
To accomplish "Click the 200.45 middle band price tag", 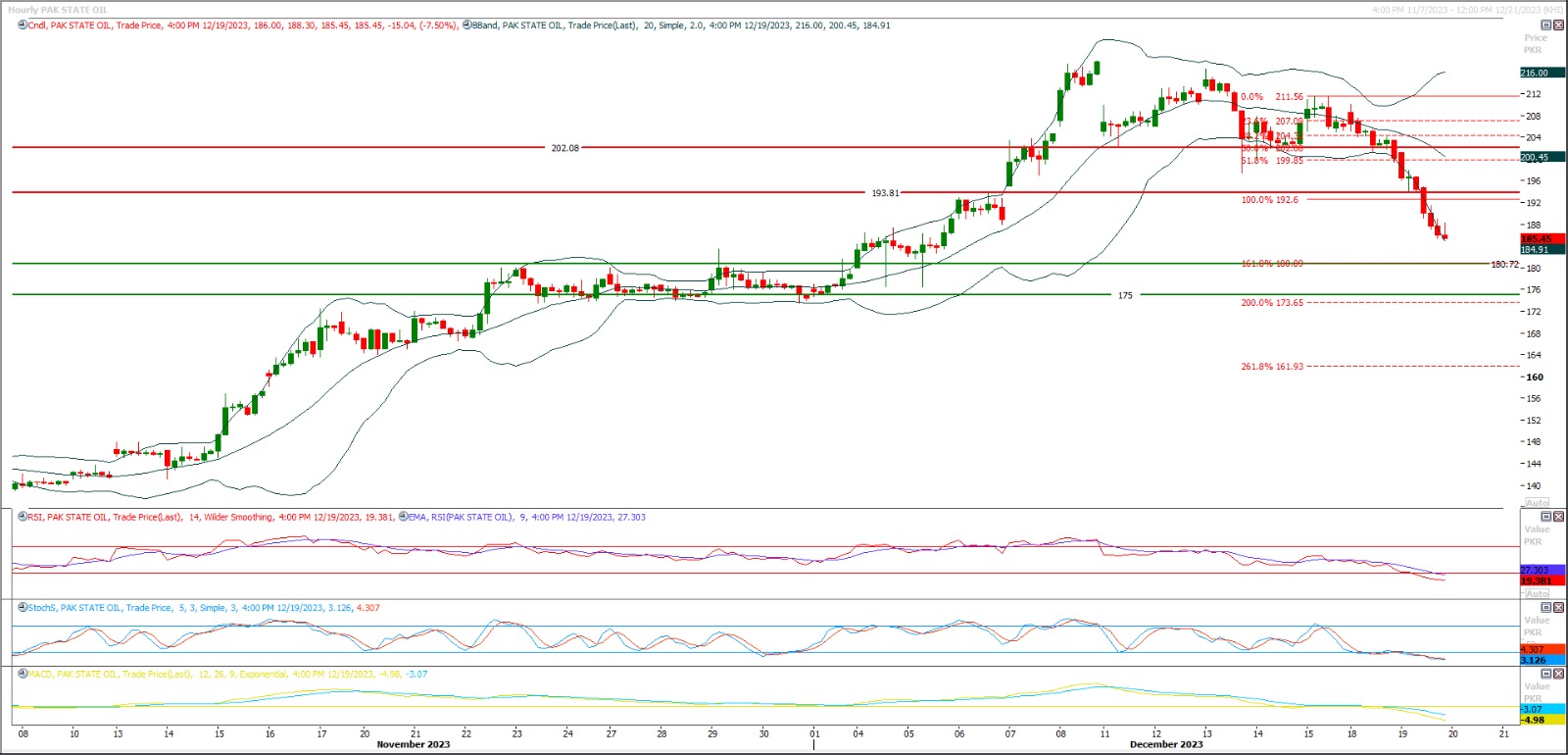I will 1542,157.
